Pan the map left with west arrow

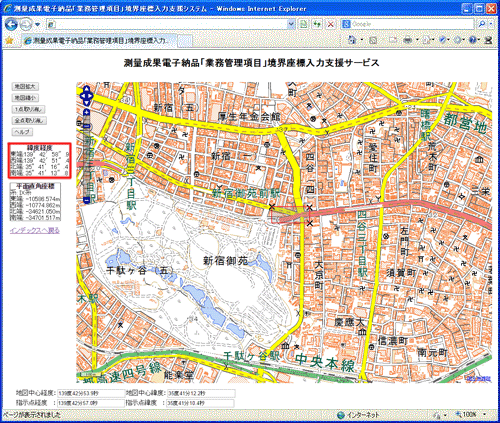82,96
